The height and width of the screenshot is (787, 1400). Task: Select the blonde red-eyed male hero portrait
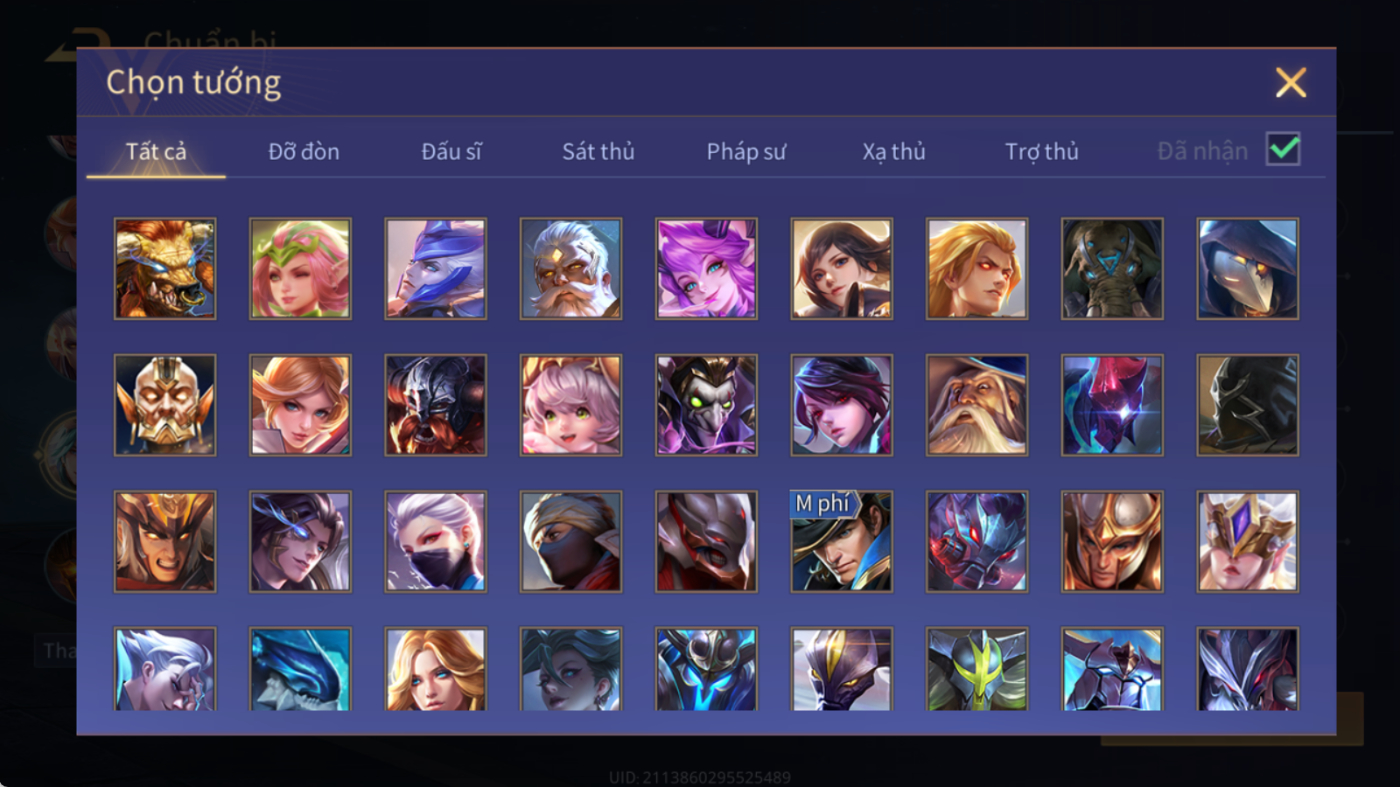tap(977, 269)
